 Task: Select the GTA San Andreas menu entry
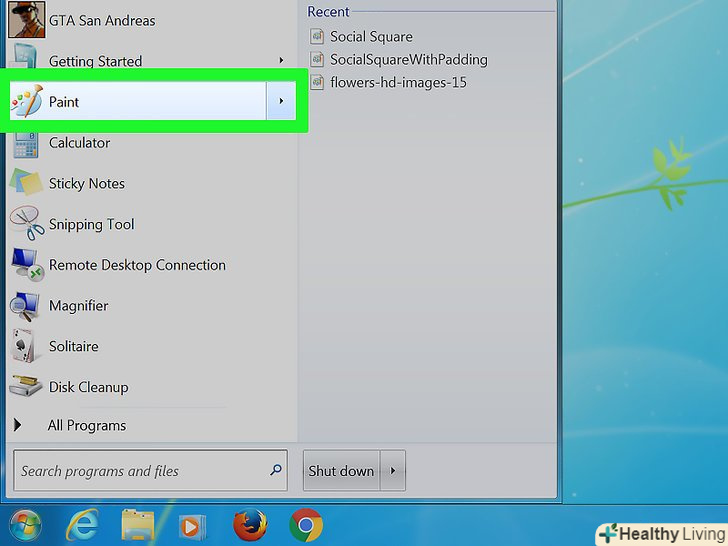(x=151, y=20)
